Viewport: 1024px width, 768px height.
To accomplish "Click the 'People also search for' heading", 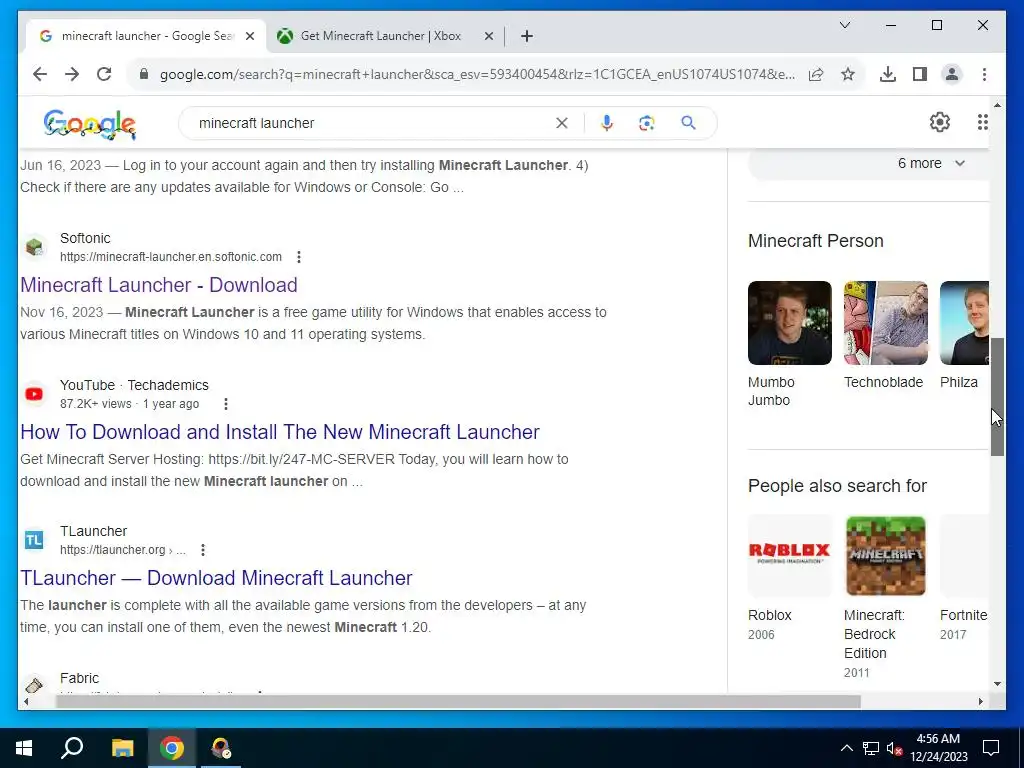I will 837,486.
